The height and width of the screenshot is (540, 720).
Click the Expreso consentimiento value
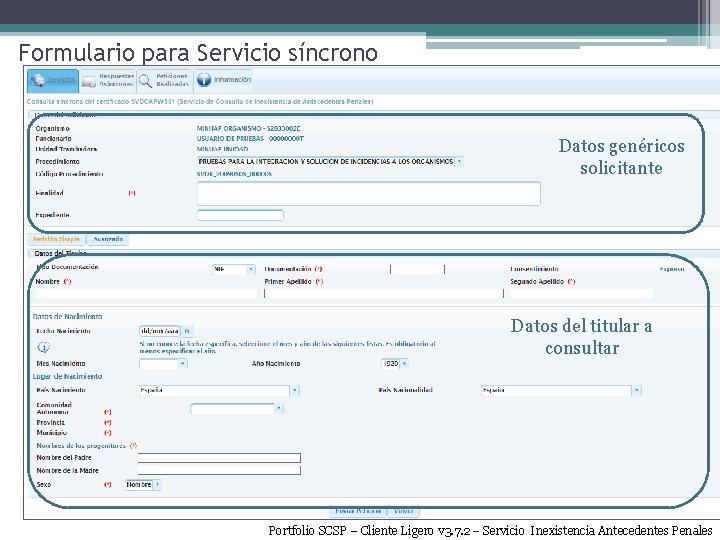(672, 269)
